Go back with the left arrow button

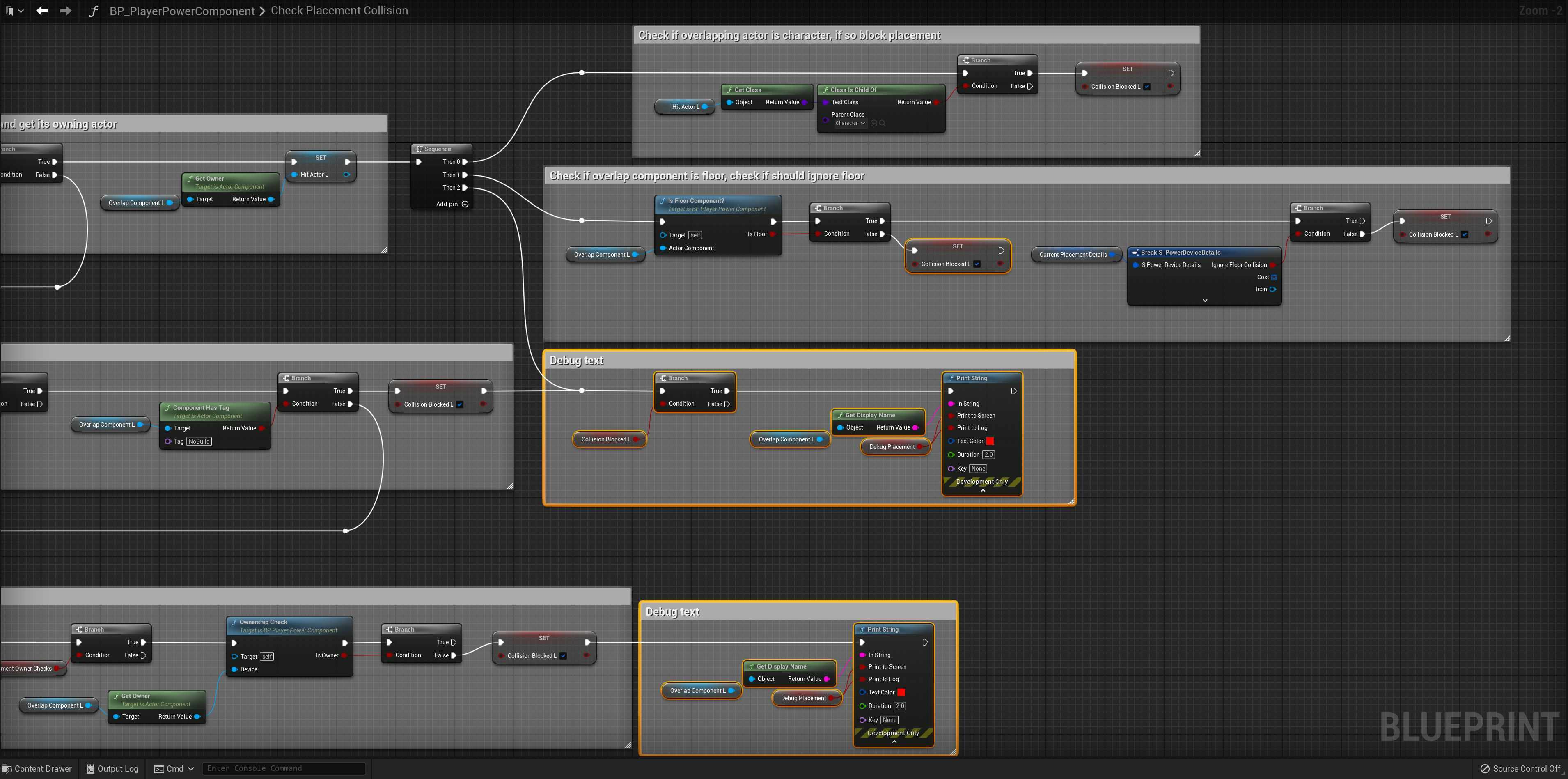42,10
